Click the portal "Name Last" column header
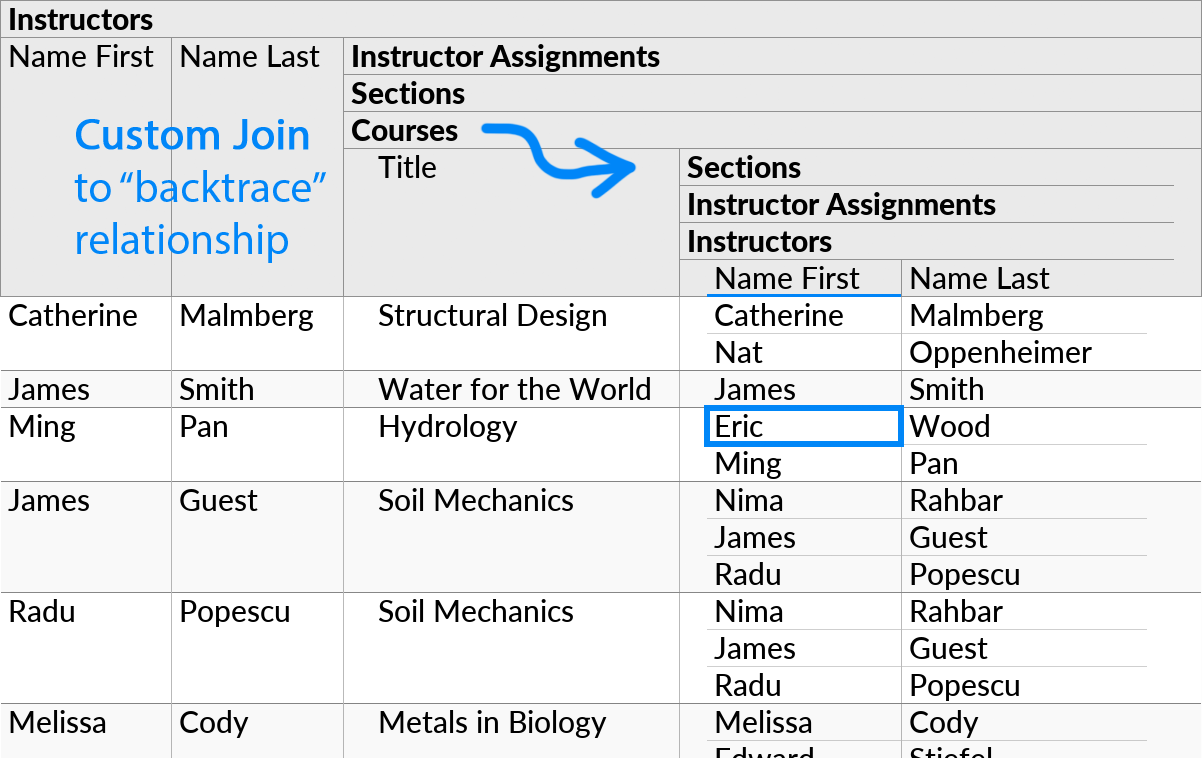This screenshot has width=1202, height=758. (x=979, y=278)
